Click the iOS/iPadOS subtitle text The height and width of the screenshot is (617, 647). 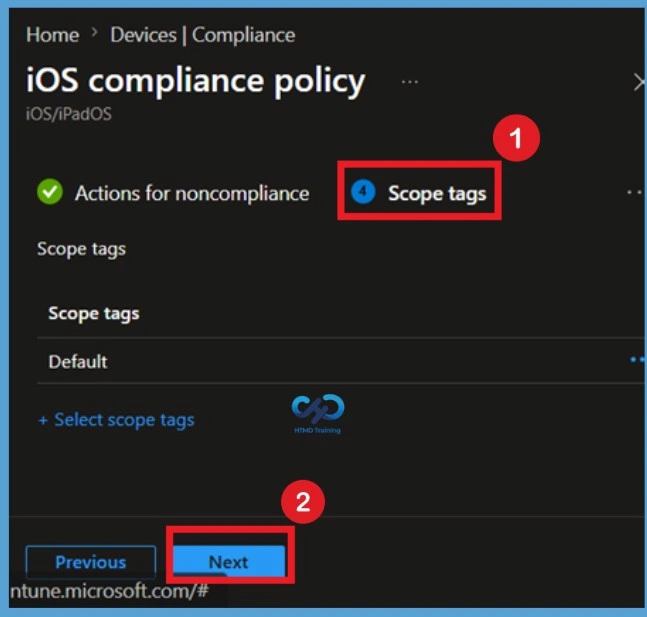[x=68, y=114]
